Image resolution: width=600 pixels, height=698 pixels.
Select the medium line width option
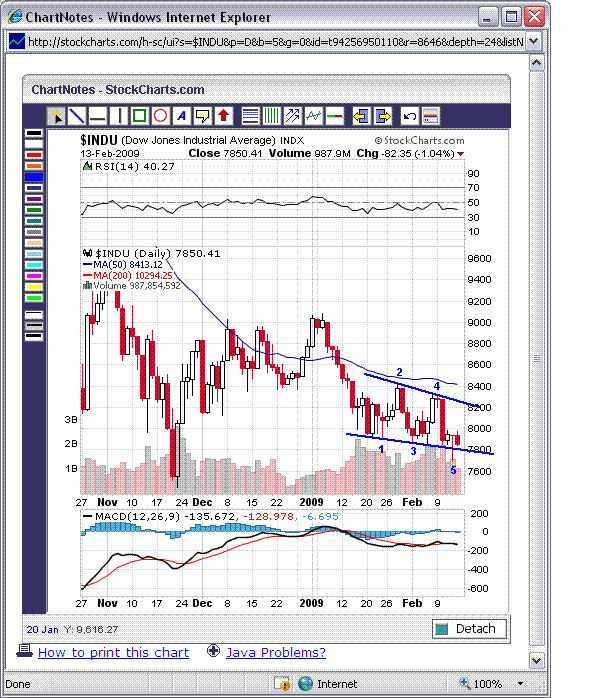tap(34, 326)
